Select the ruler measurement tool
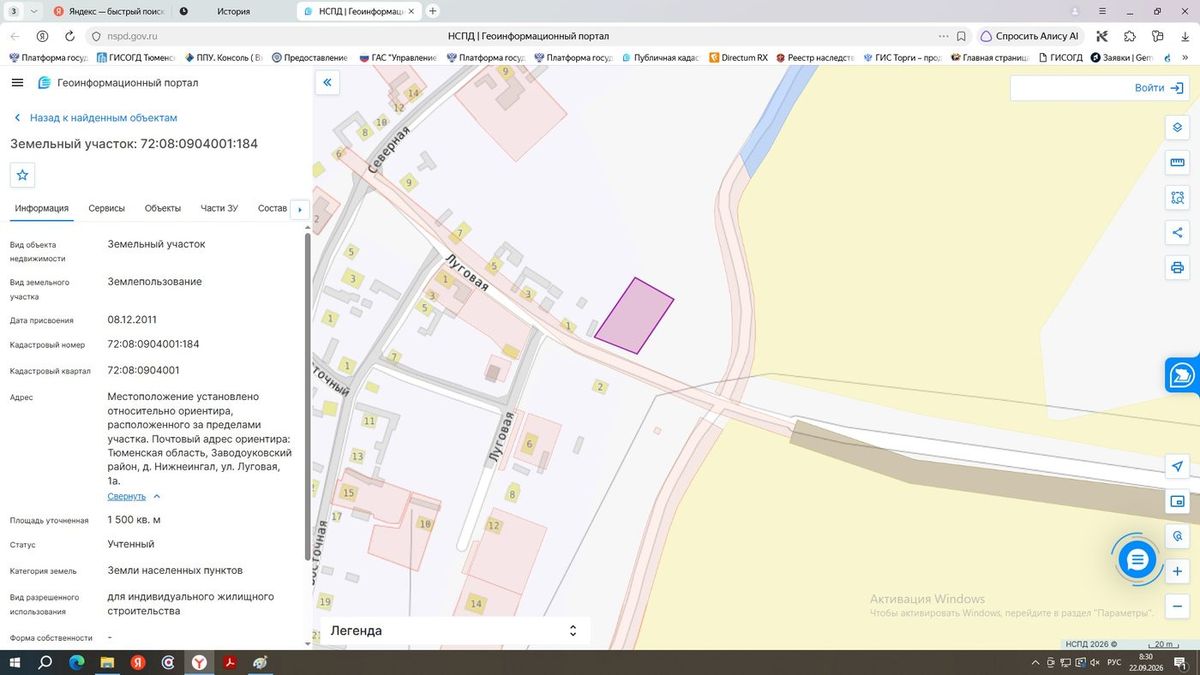This screenshot has width=1200, height=675. pyautogui.click(x=1177, y=163)
